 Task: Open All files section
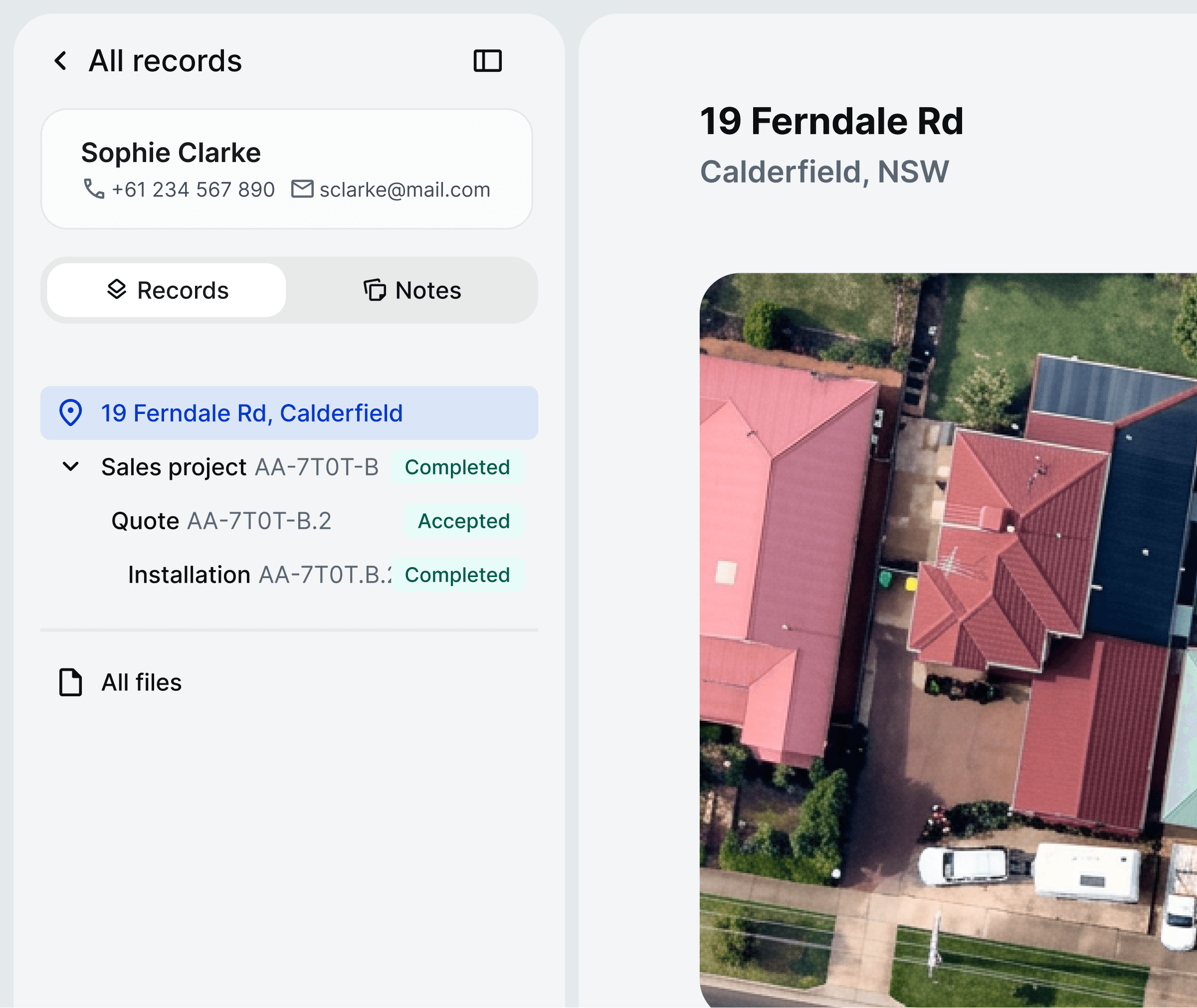pyautogui.click(x=141, y=682)
